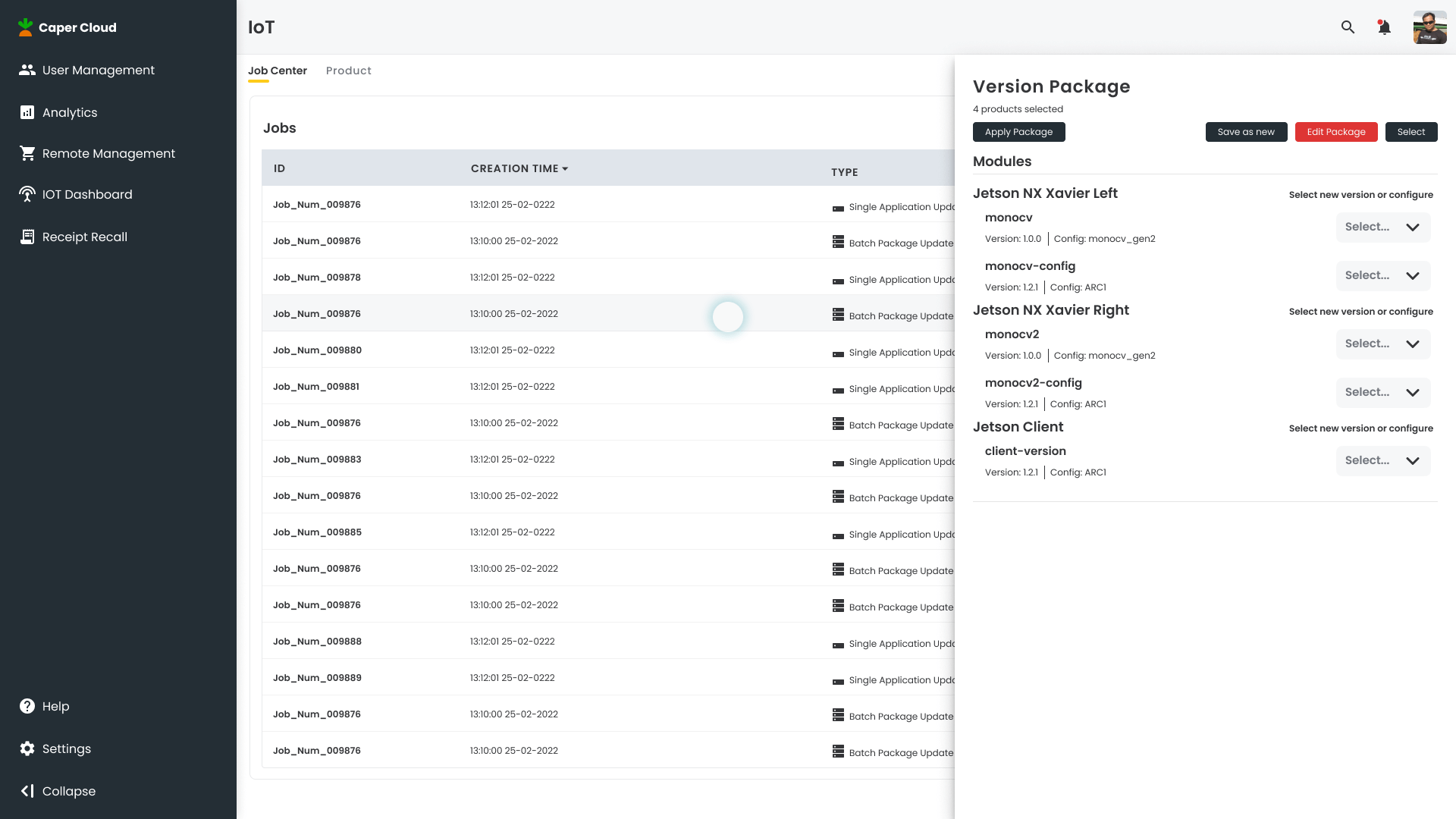Open Receipt Recall from sidebar
Screen dimensions: 1456x819
tap(85, 237)
